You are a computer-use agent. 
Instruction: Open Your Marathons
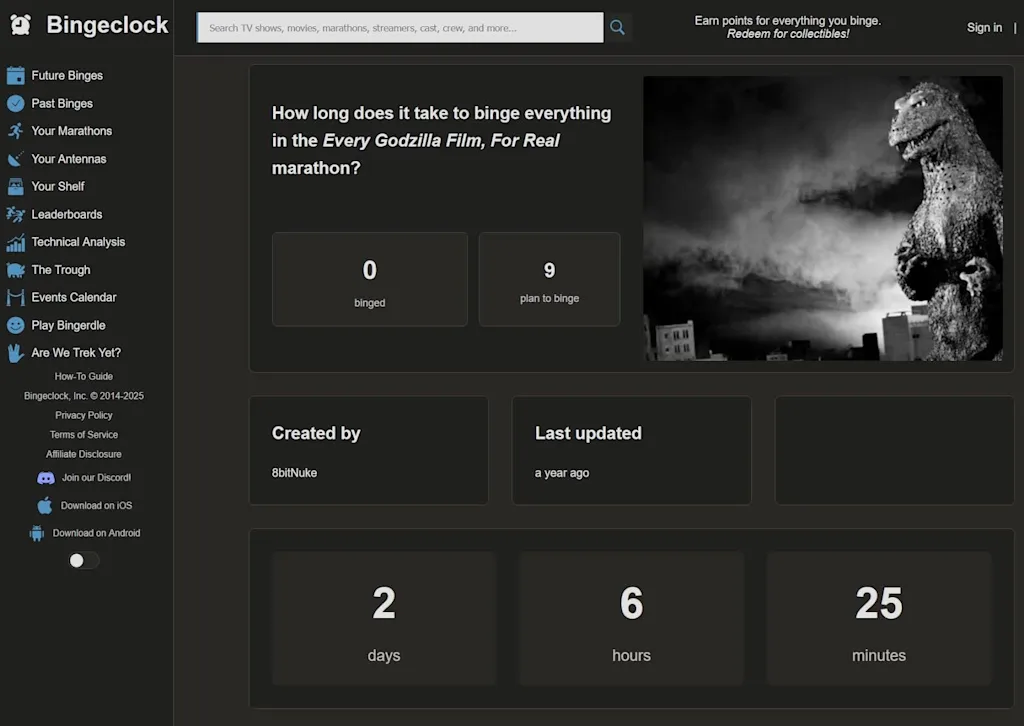coord(72,131)
